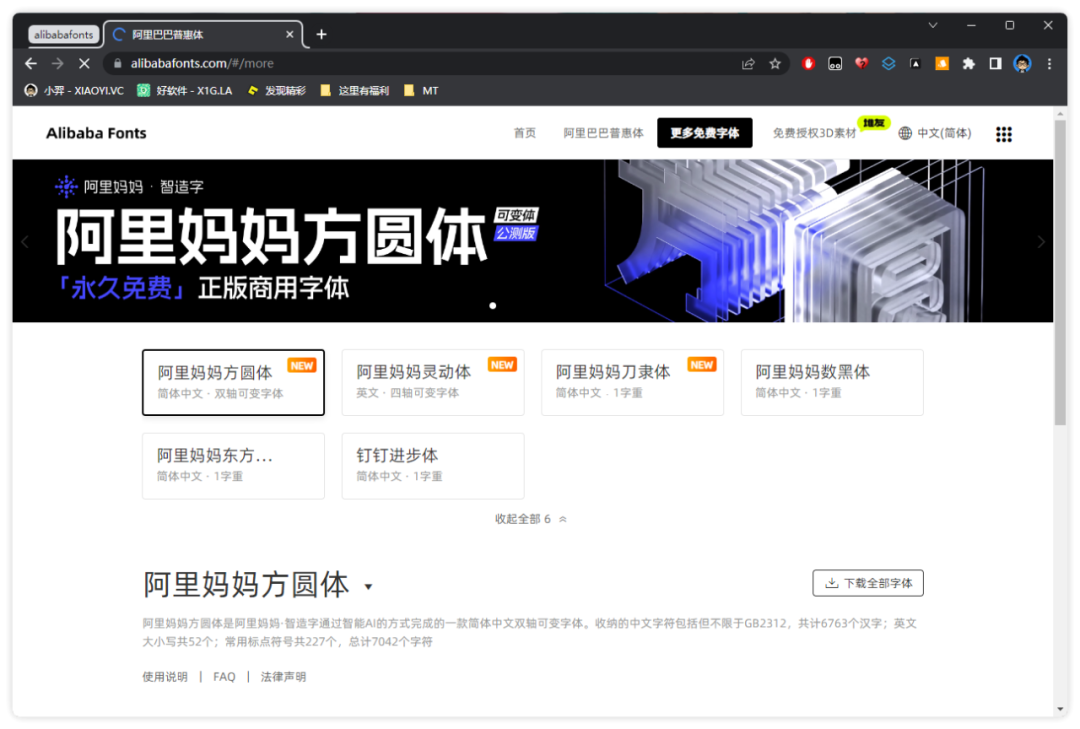This screenshot has width=1080, height=729.
Task: Open the share page icon in address bar
Action: [x=748, y=63]
